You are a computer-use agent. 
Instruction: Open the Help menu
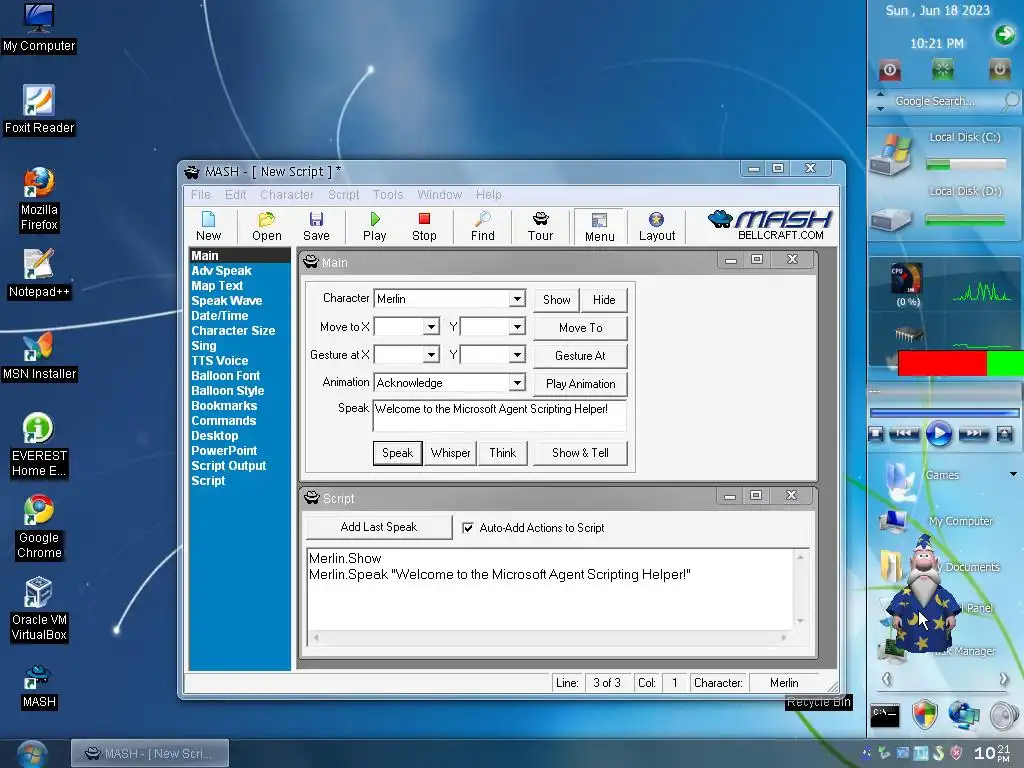(x=488, y=195)
